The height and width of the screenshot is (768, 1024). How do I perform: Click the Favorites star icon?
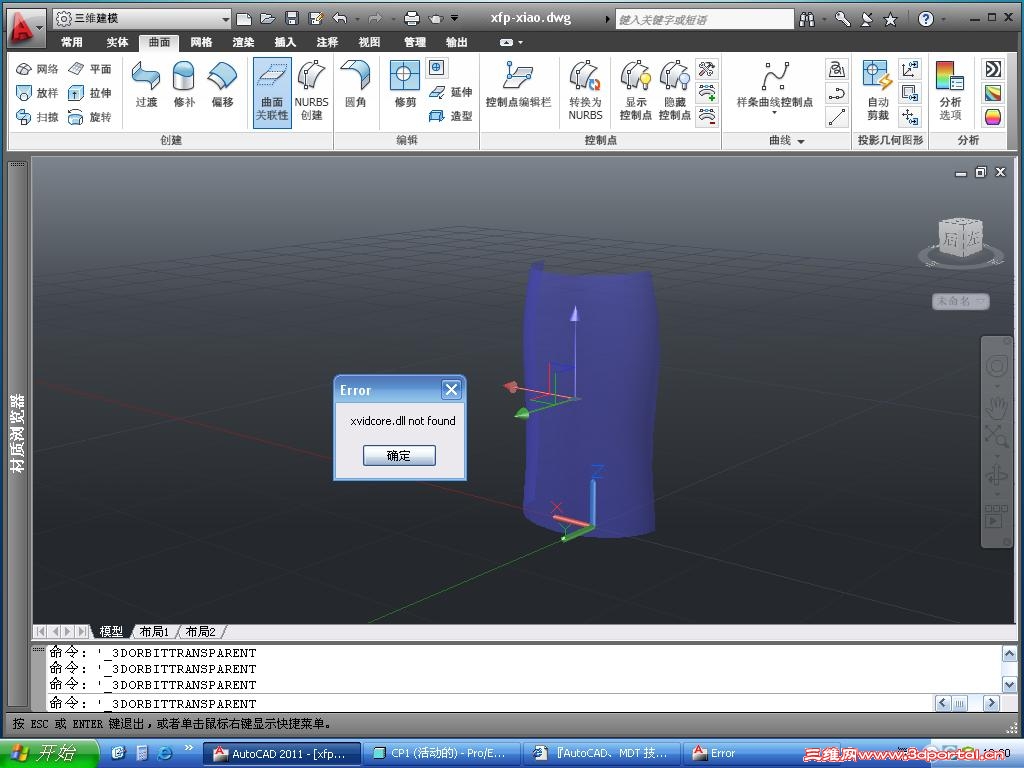pyautogui.click(x=890, y=20)
